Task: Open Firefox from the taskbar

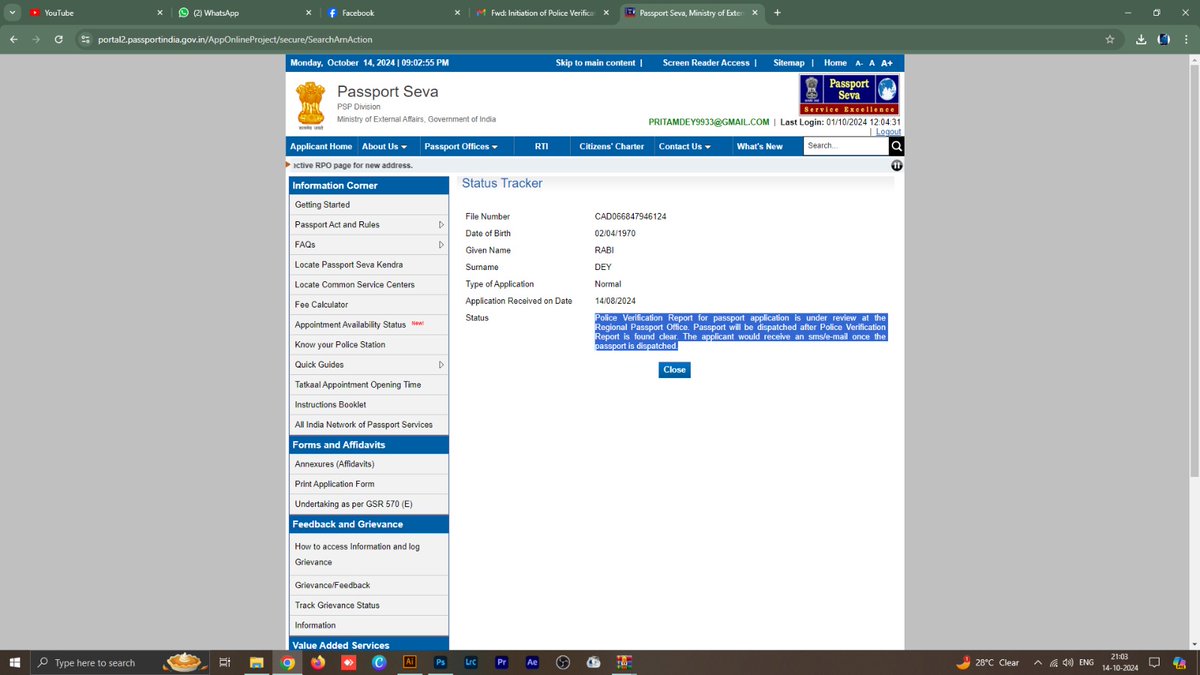Action: click(x=318, y=662)
